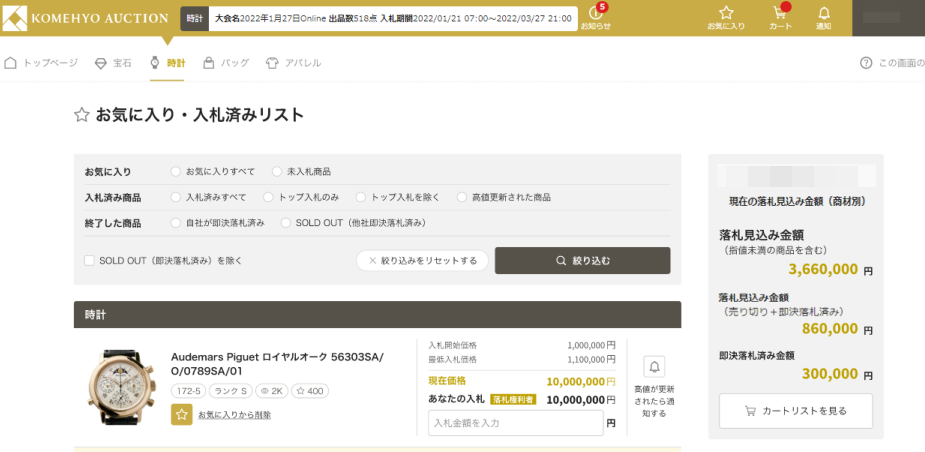Click the 300,000 即決落札済み amount

[x=830, y=374]
